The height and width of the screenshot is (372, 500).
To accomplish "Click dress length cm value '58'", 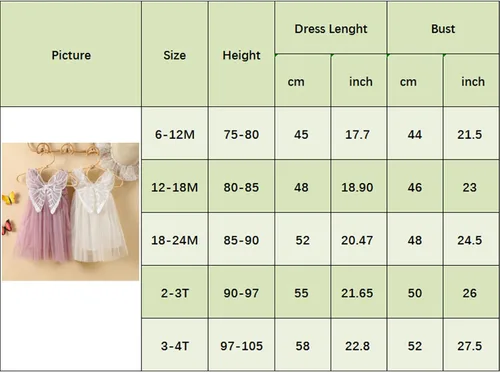I will pos(303,345).
